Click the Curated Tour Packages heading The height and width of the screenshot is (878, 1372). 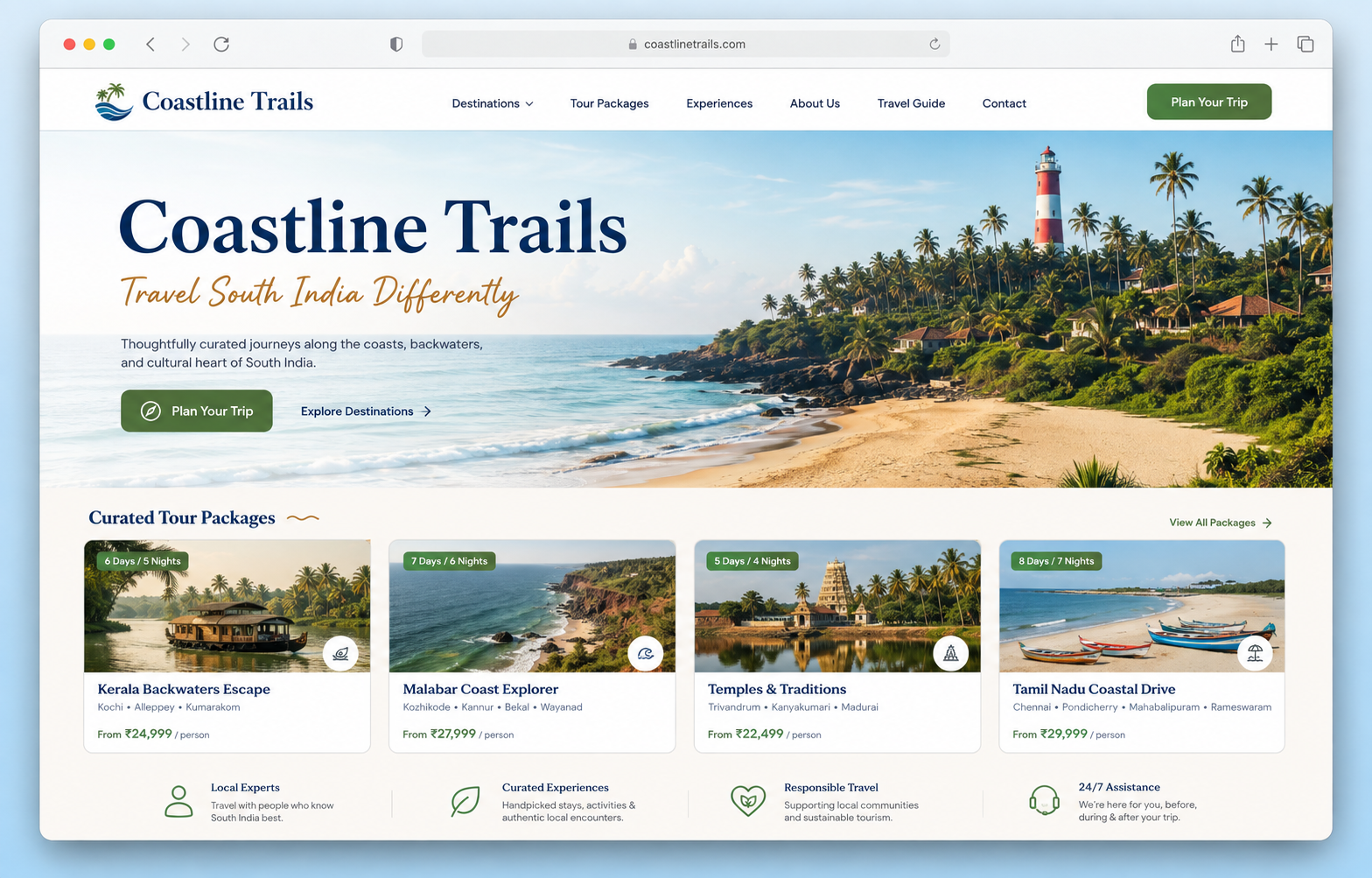(182, 518)
